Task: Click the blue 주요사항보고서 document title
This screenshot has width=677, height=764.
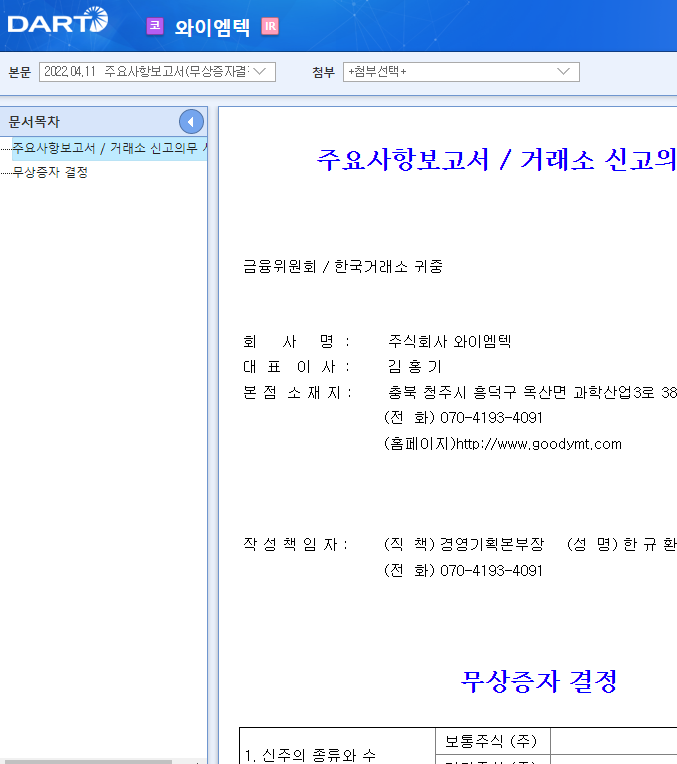Action: (496, 159)
